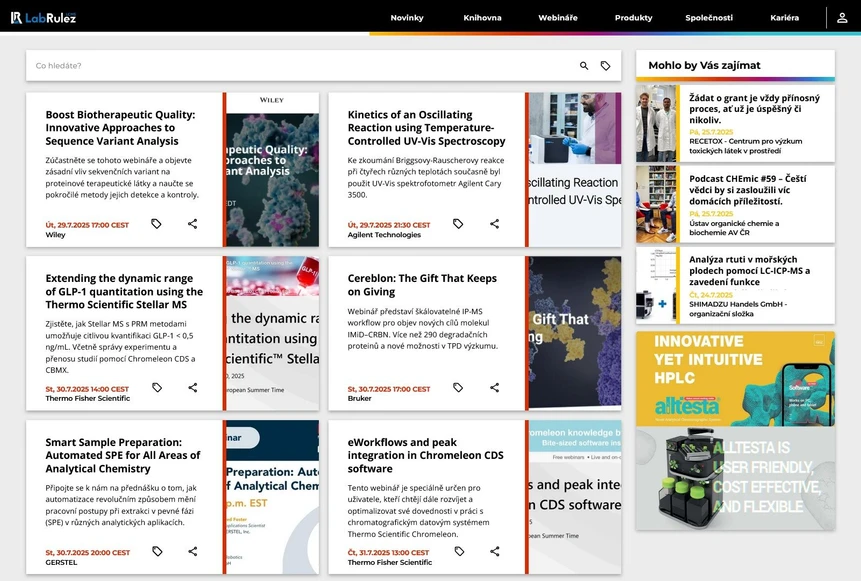Open Extending the dynamic range of GLP-1 title
Image resolution: width=861 pixels, height=581 pixels.
[124, 292]
